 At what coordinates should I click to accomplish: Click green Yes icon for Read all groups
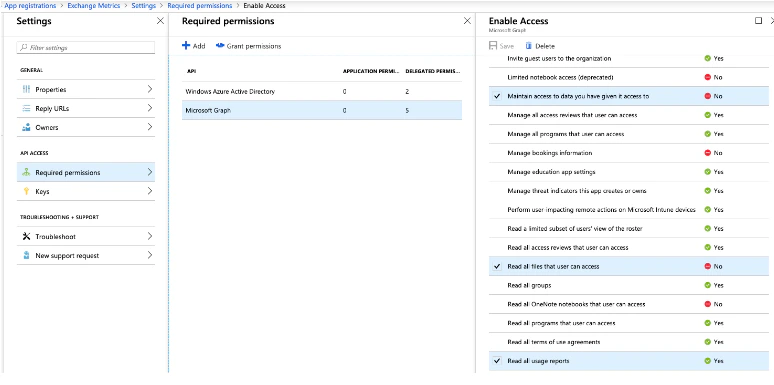point(707,285)
